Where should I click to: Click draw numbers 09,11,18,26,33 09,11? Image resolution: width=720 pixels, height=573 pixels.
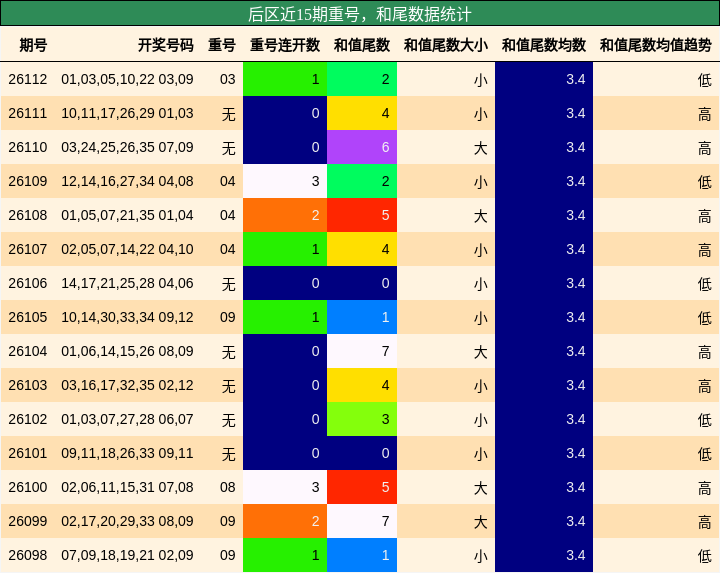(127, 453)
